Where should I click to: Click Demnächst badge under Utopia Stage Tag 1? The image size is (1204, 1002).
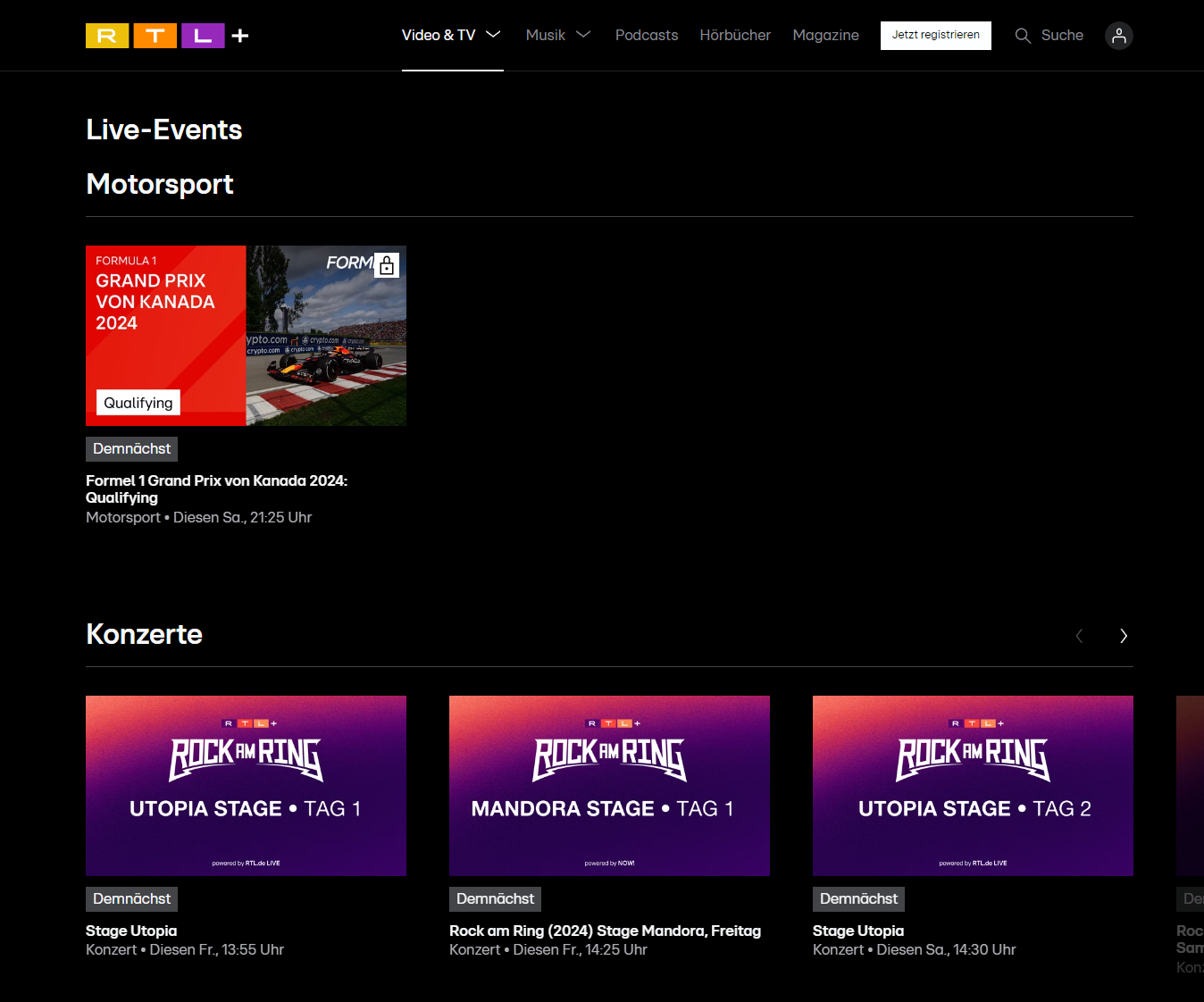click(131, 899)
